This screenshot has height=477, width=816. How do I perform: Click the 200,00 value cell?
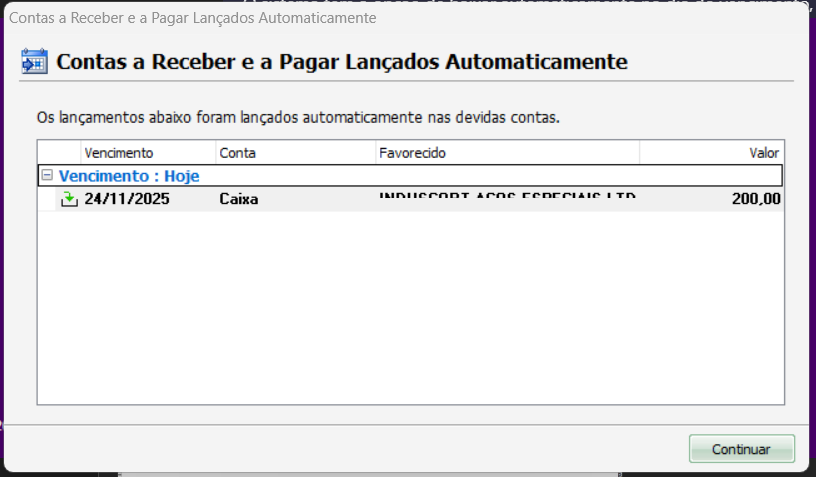click(x=755, y=199)
